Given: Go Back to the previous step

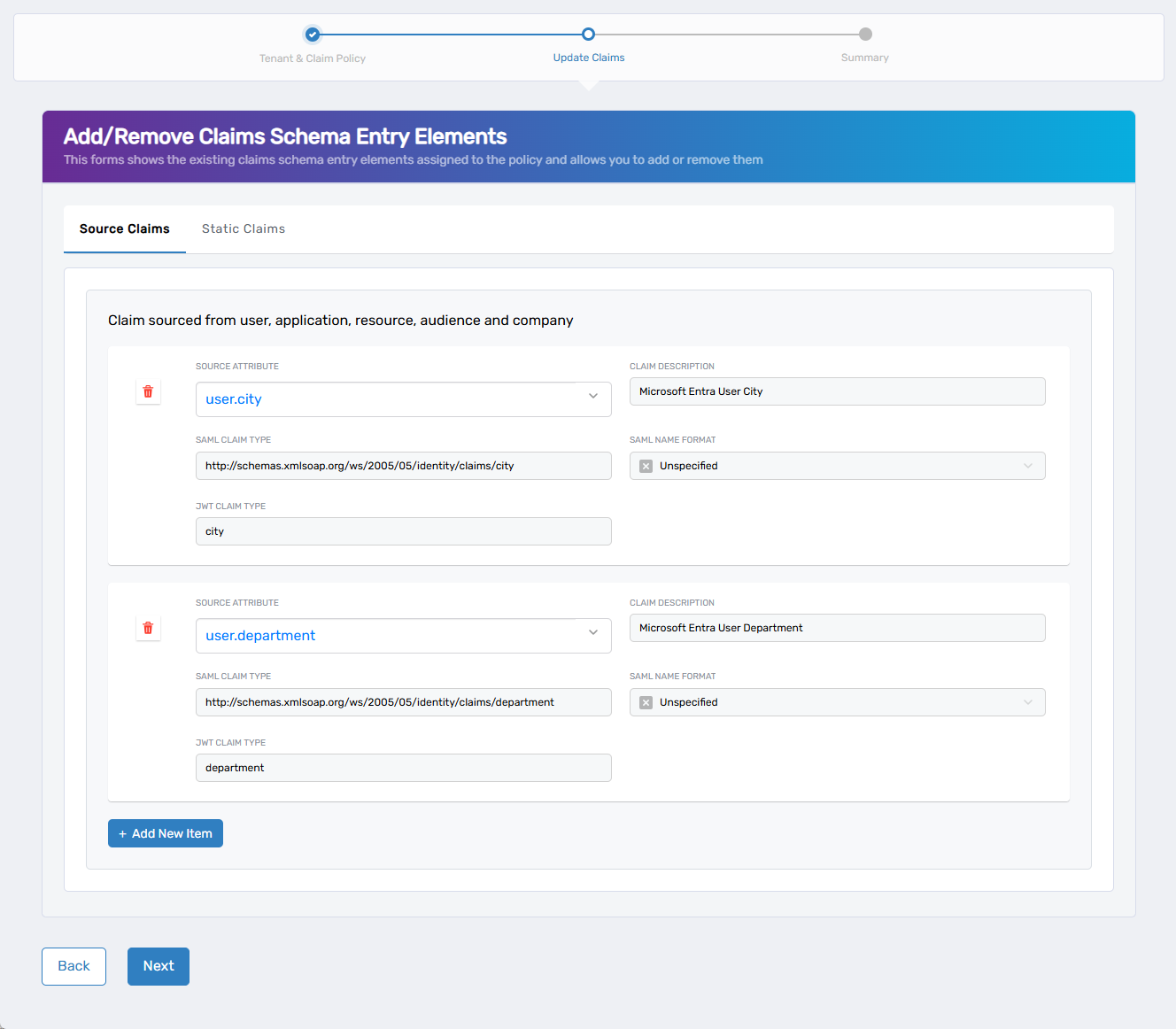Looking at the screenshot, I should point(73,966).
